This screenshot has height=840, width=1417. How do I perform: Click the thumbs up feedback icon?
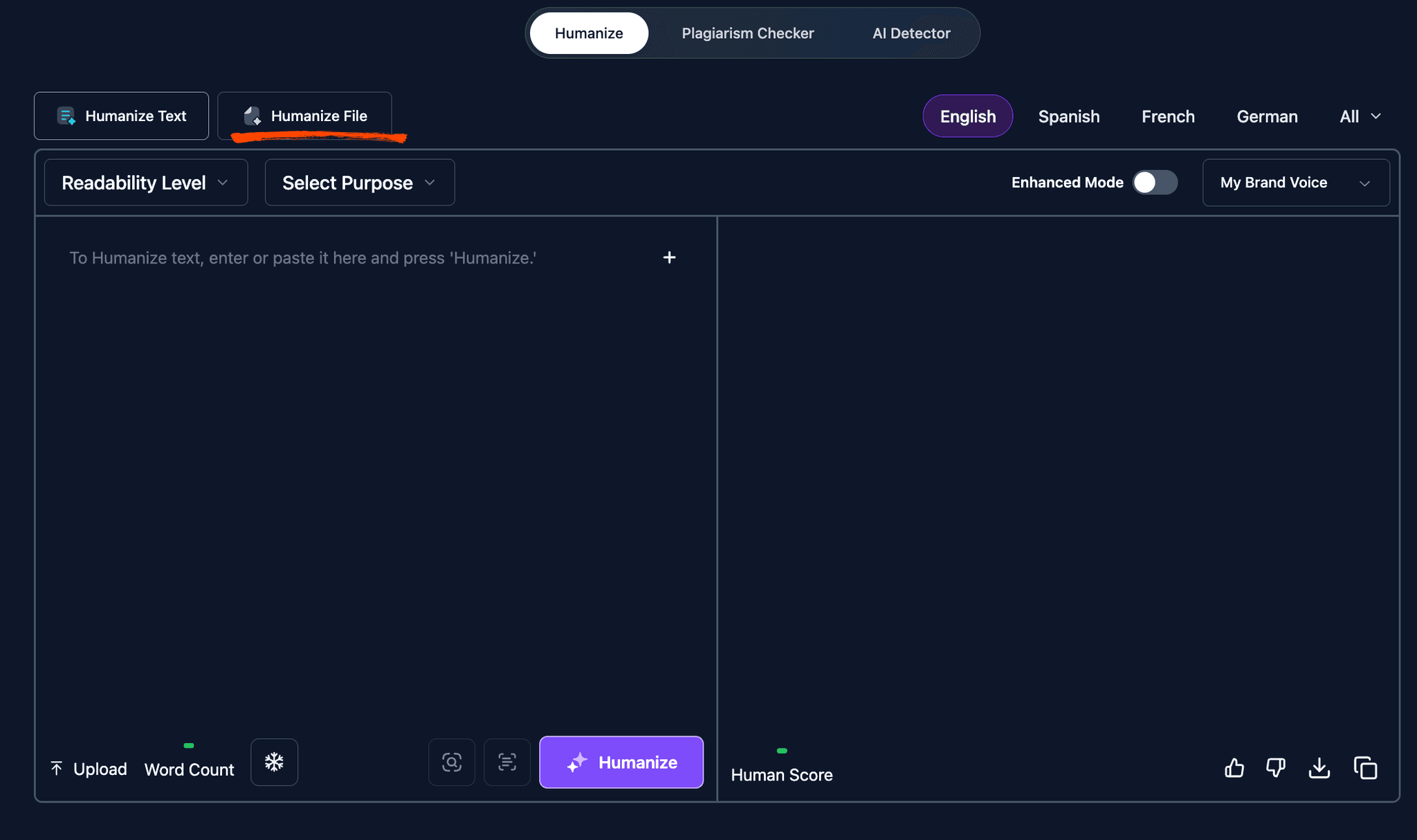[x=1235, y=768]
